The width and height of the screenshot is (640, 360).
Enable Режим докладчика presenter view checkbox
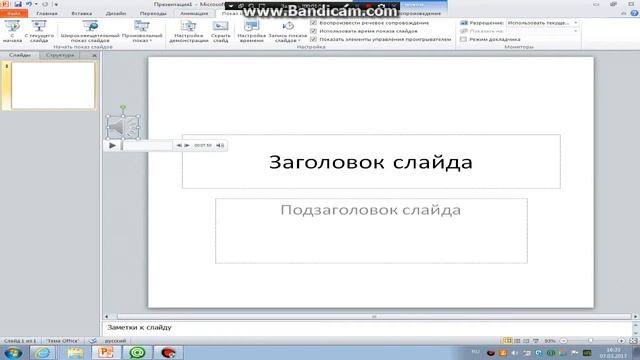click(x=463, y=39)
